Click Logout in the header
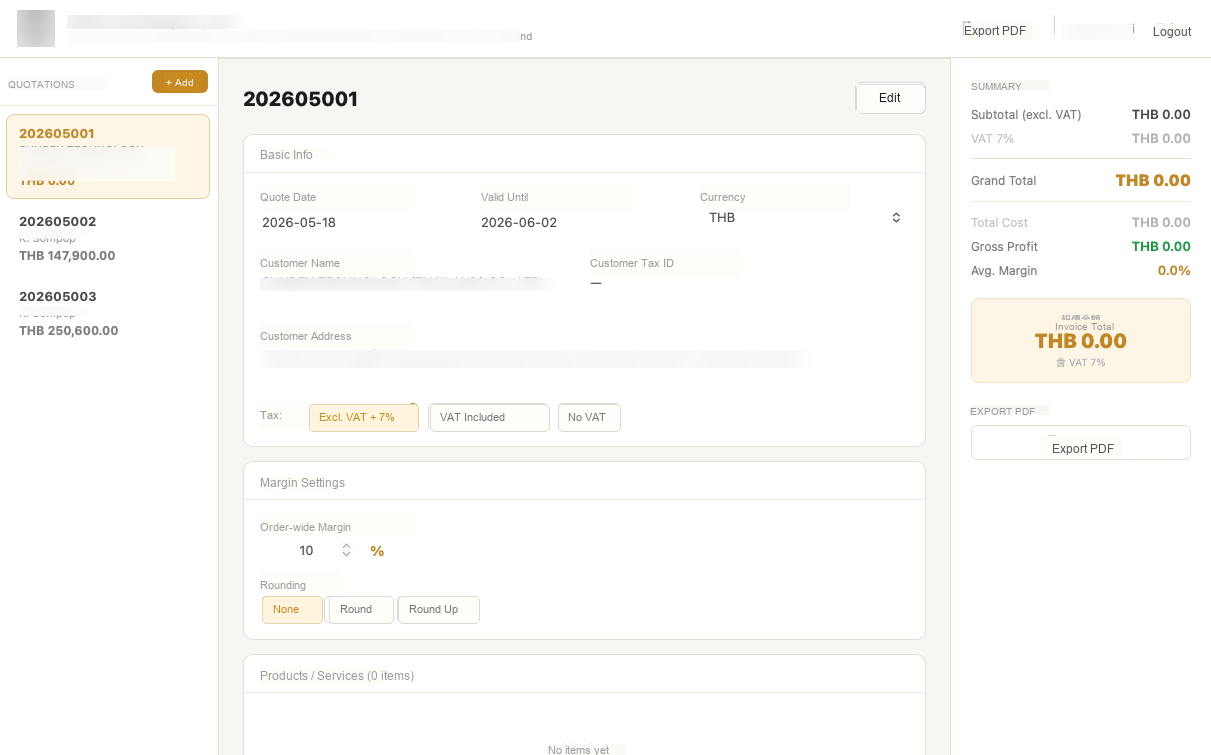Image resolution: width=1211 pixels, height=755 pixels. coord(1172,32)
